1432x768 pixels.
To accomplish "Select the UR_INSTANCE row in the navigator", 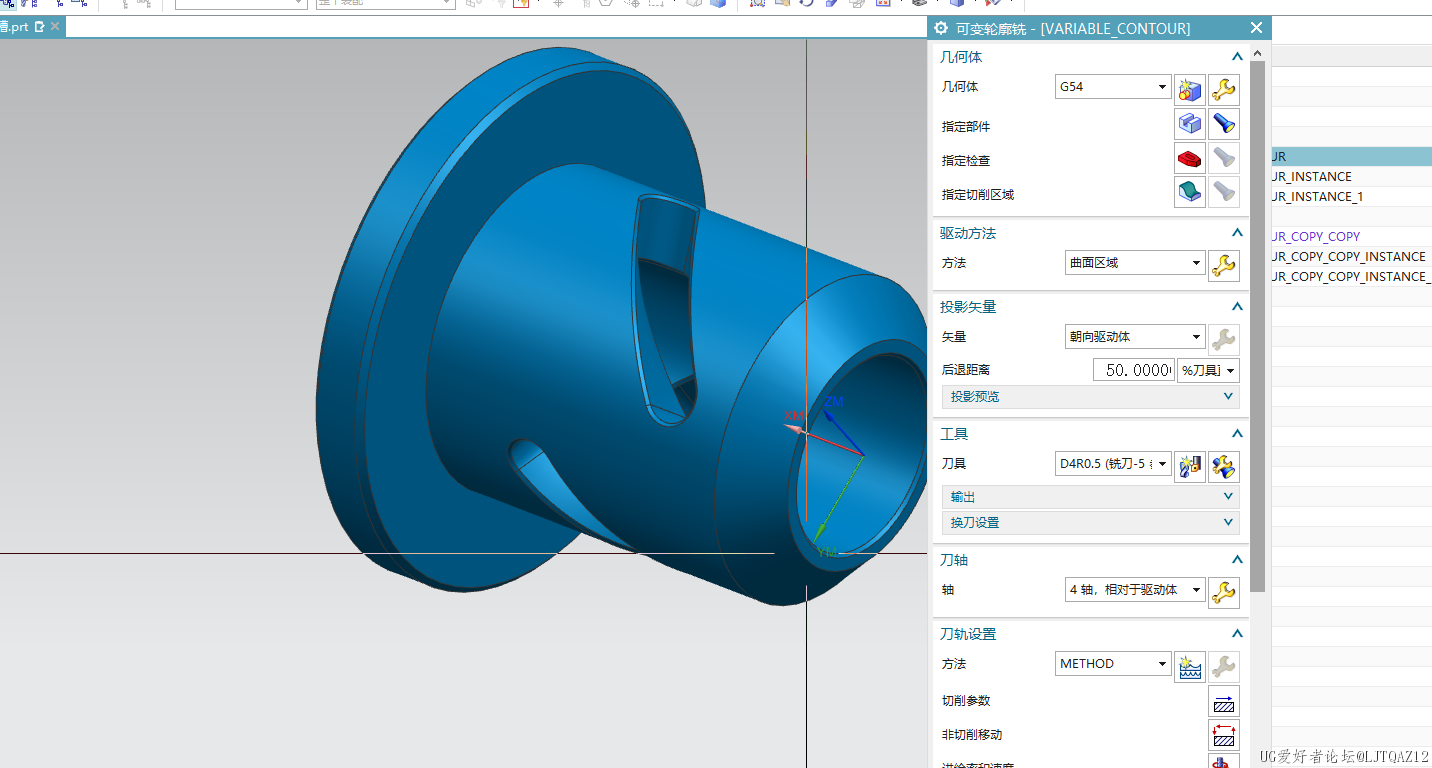I will (x=1351, y=177).
